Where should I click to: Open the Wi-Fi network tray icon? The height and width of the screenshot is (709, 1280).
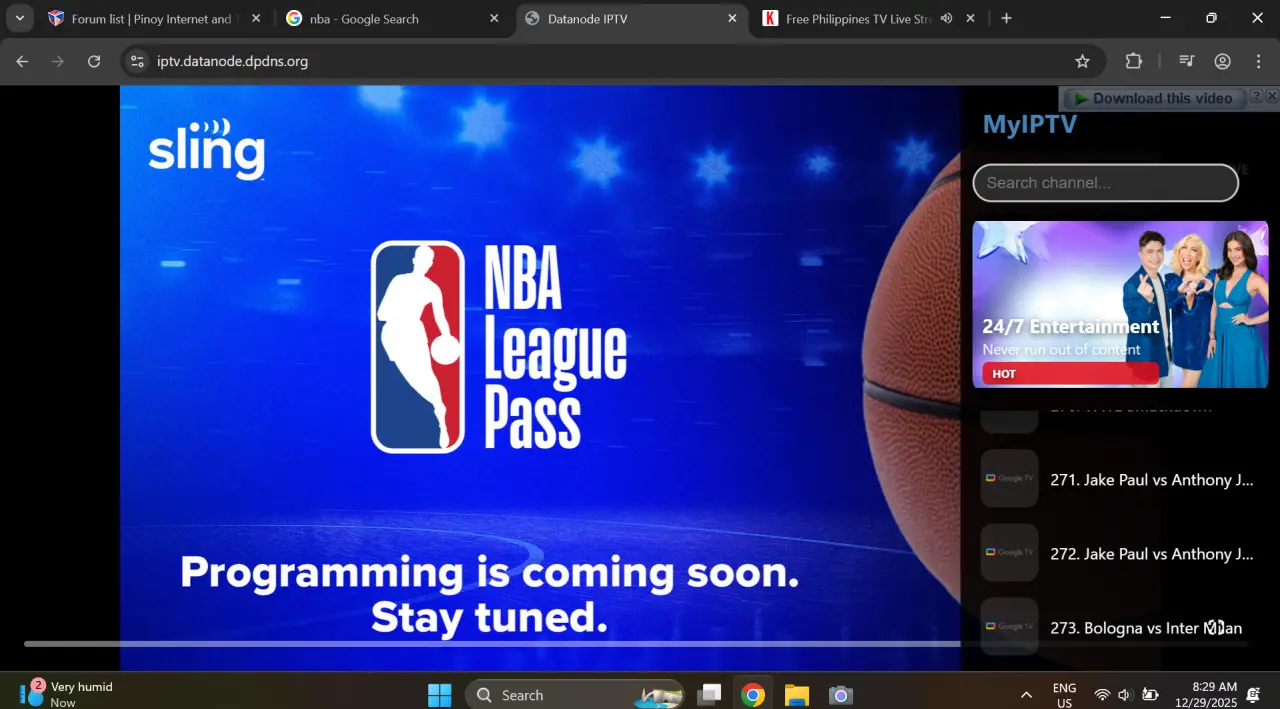pyautogui.click(x=1102, y=695)
